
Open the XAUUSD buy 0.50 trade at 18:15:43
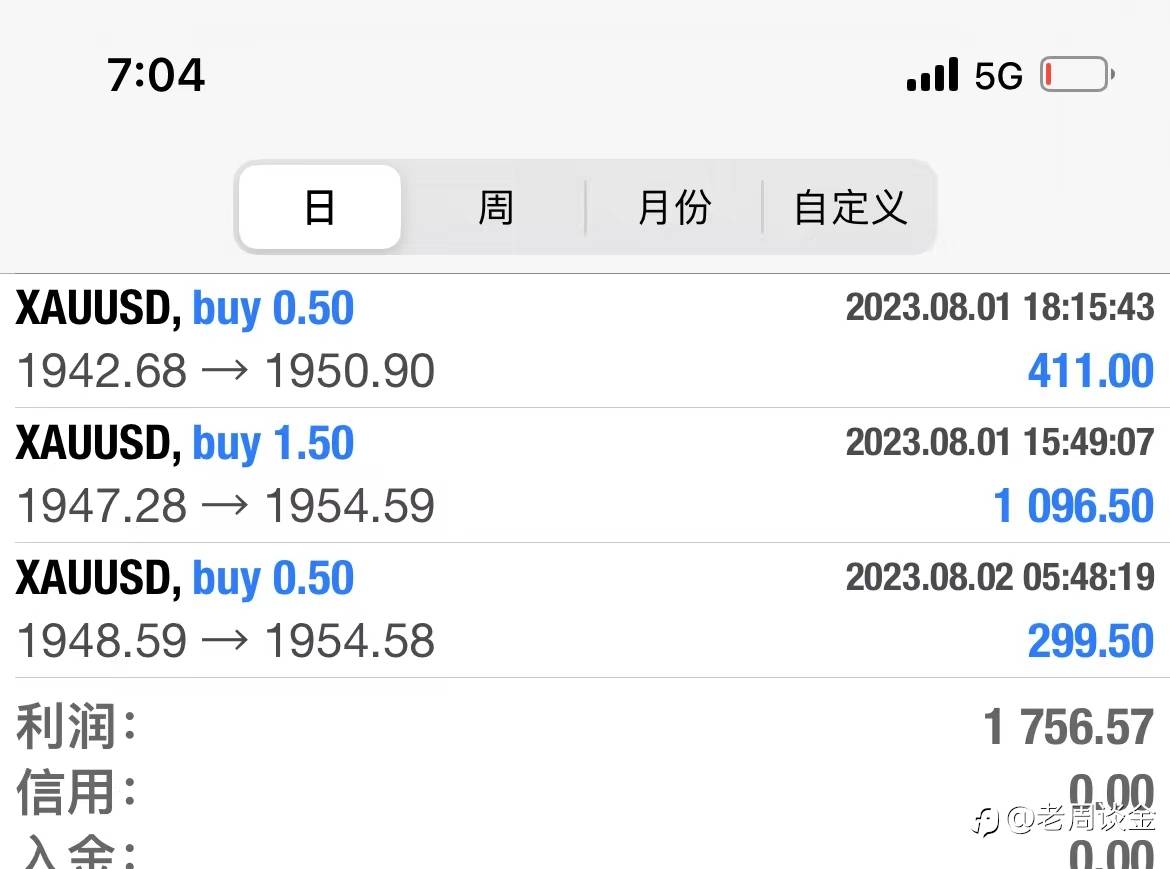(x=585, y=341)
